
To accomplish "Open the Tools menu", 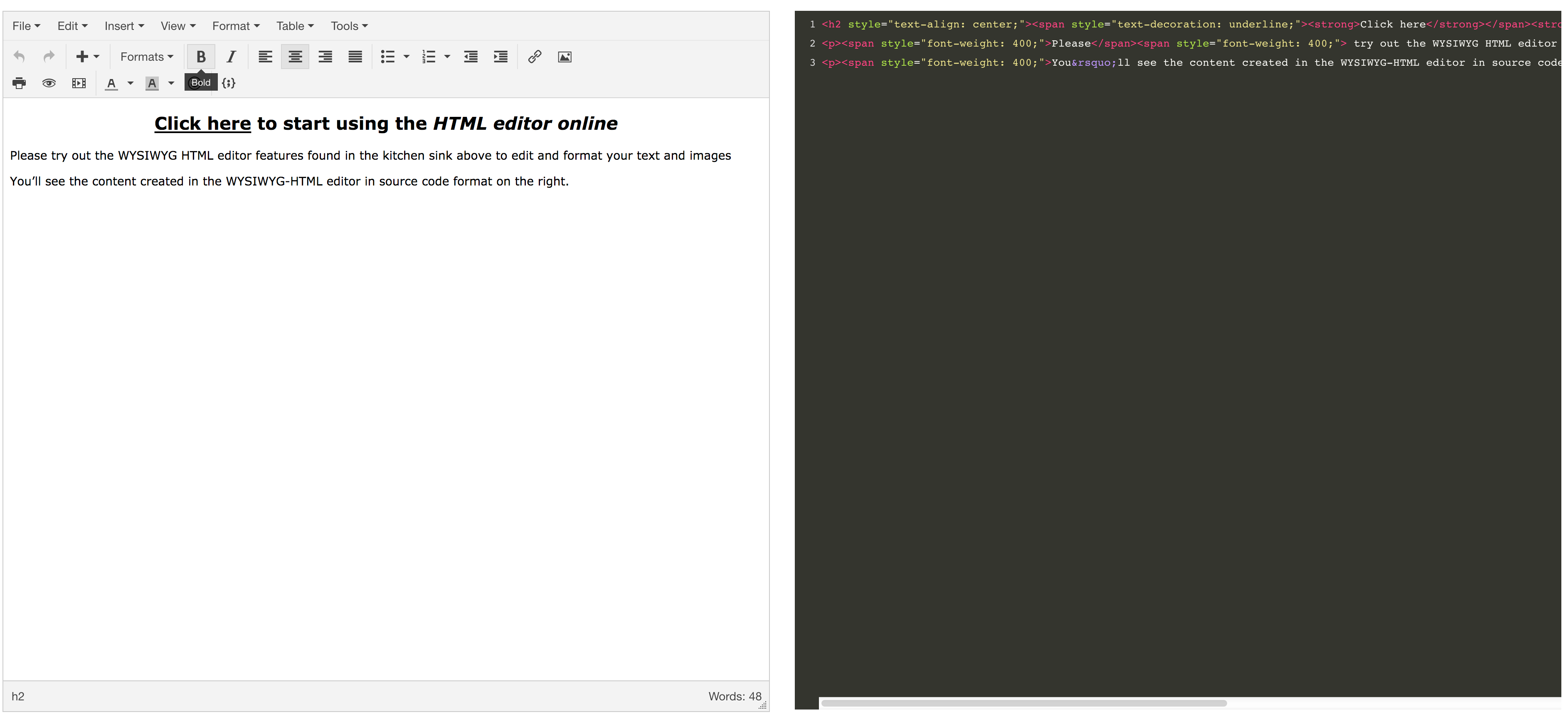I will point(349,26).
